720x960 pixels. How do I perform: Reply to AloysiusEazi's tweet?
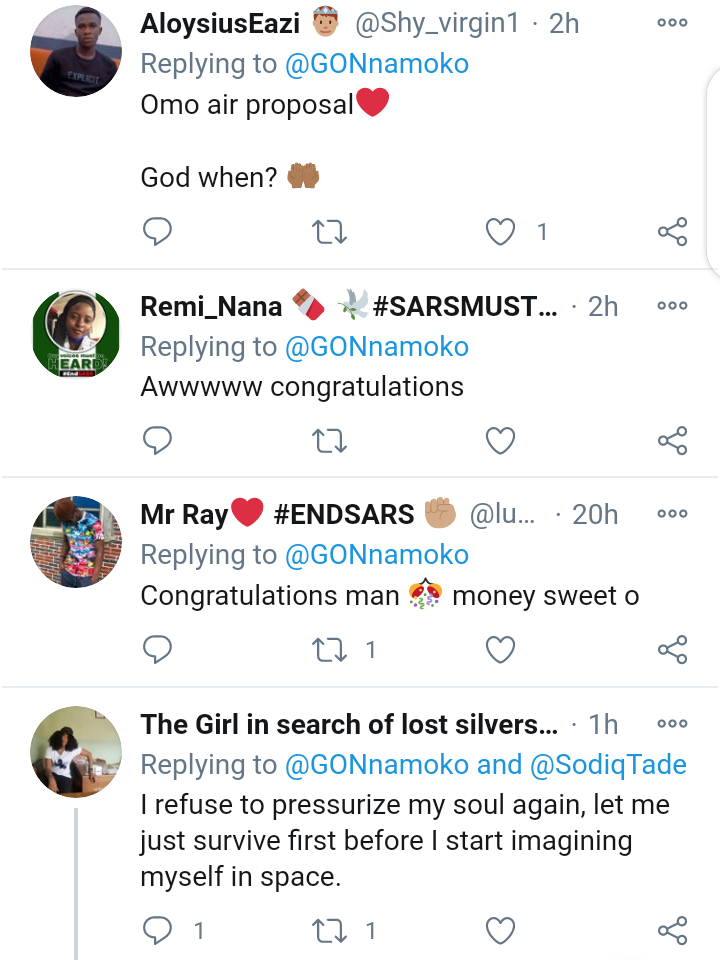click(157, 232)
